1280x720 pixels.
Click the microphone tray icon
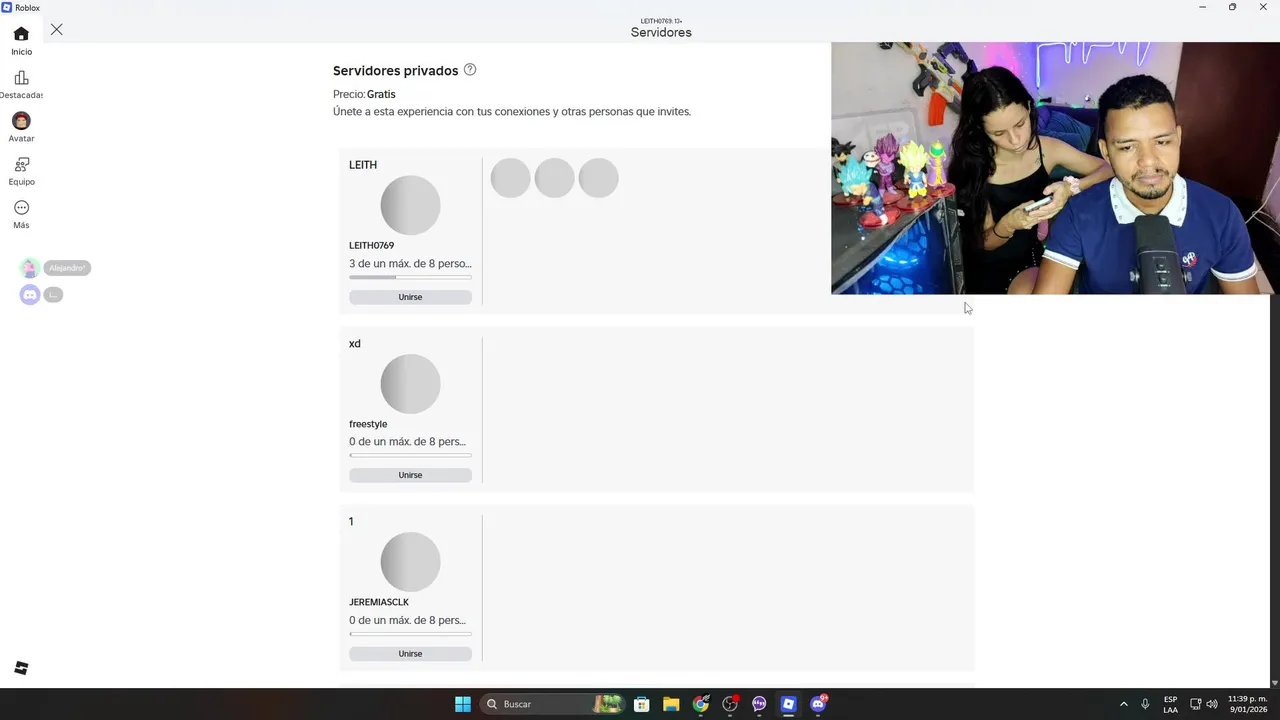1145,704
